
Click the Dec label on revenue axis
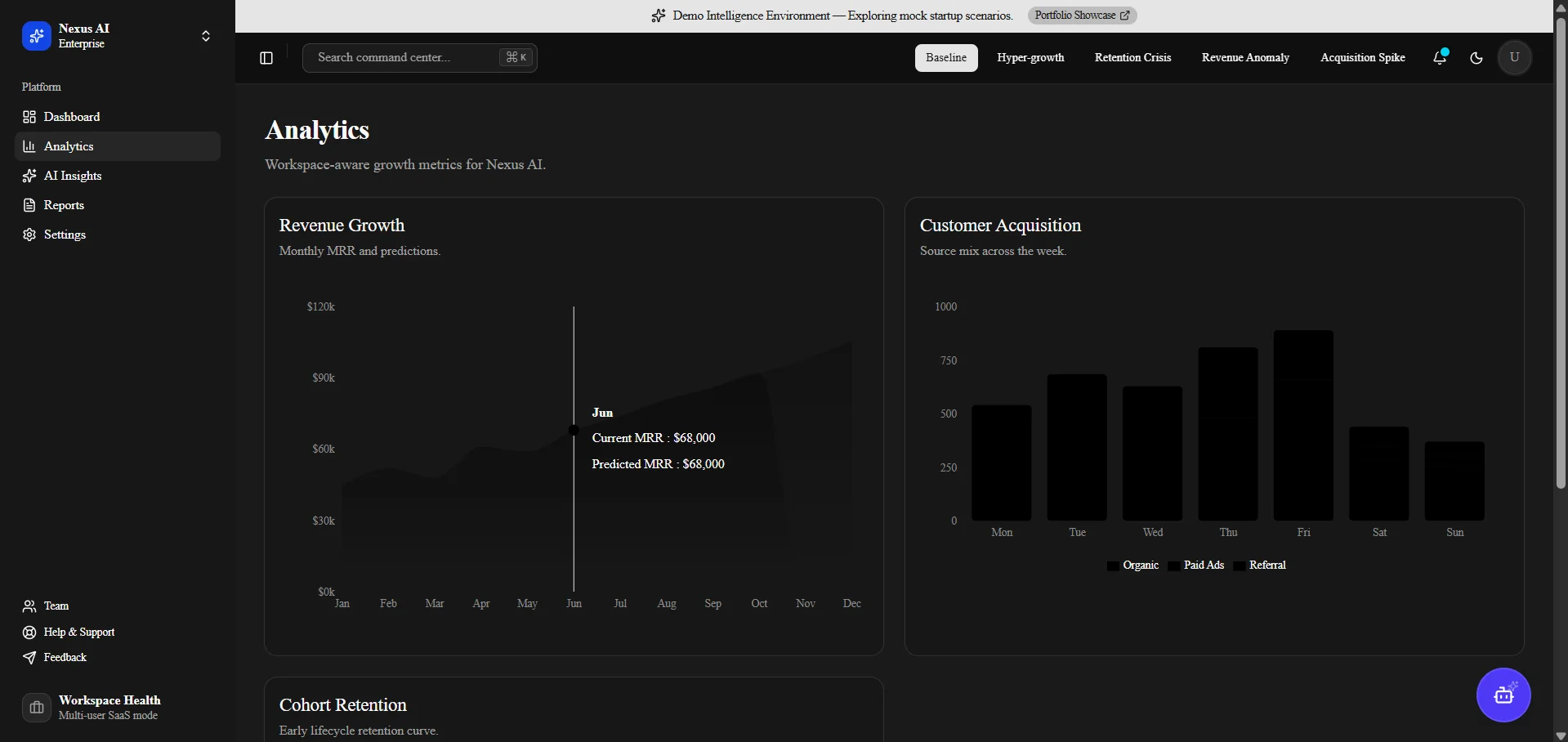coord(851,604)
